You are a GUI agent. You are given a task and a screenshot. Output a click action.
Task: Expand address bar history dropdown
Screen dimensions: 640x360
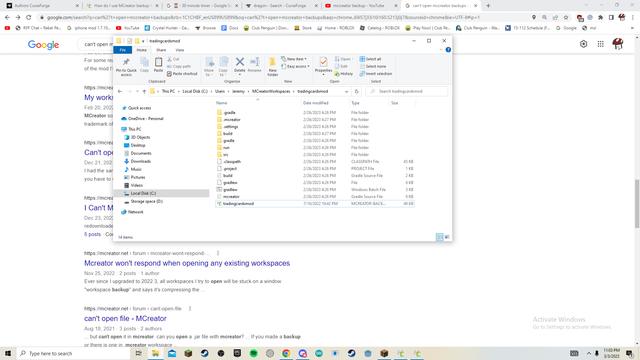[347, 91]
